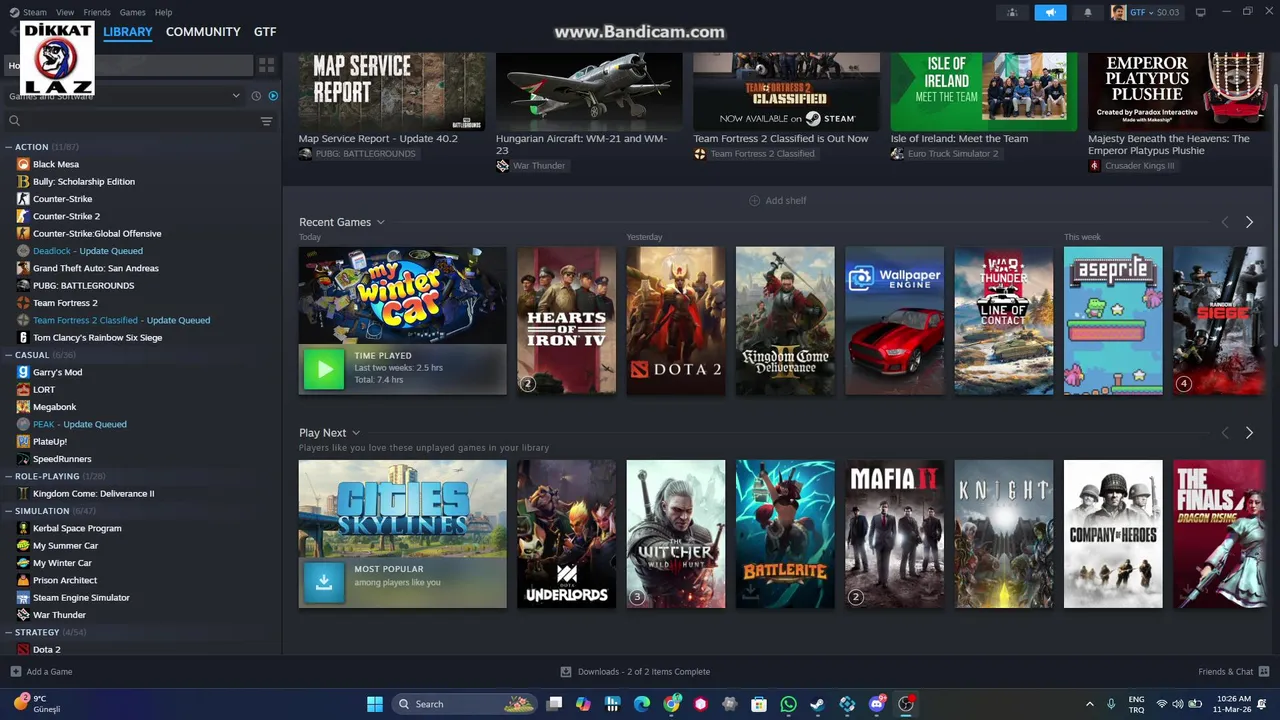This screenshot has width=1280, height=720.
Task: Select The Witcher Wild Hunt cover
Action: tap(676, 534)
